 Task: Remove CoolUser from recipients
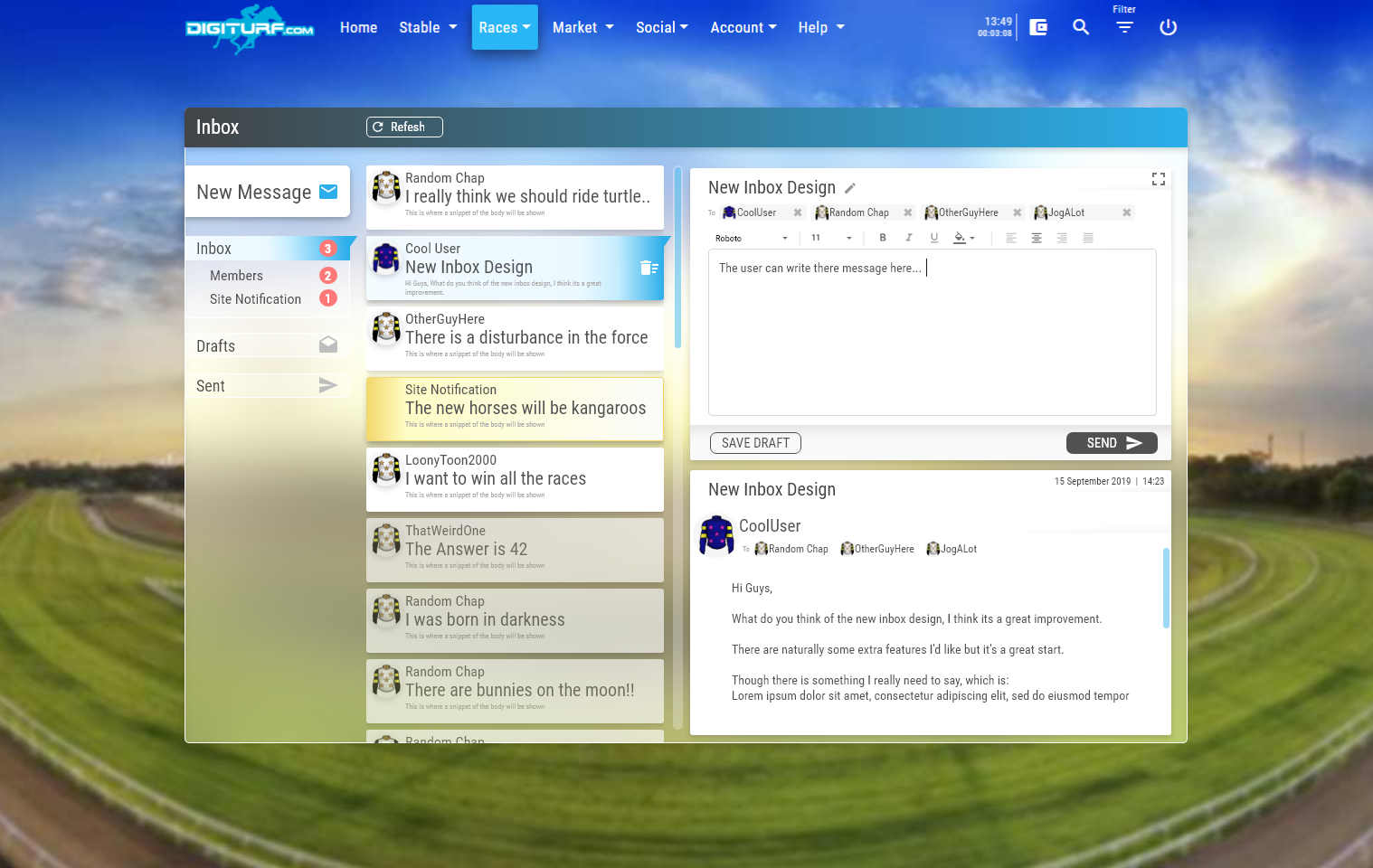pyautogui.click(x=798, y=212)
